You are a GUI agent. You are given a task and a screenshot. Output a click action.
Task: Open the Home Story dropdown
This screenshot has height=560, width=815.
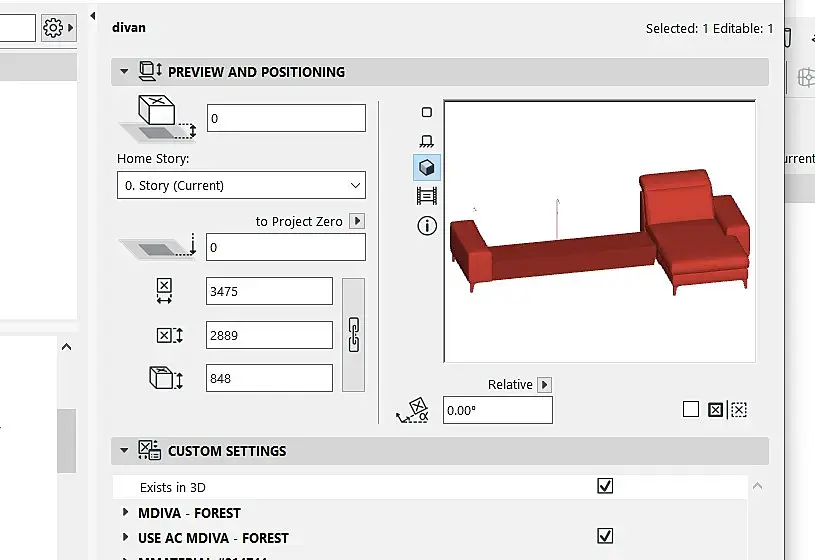click(241, 185)
